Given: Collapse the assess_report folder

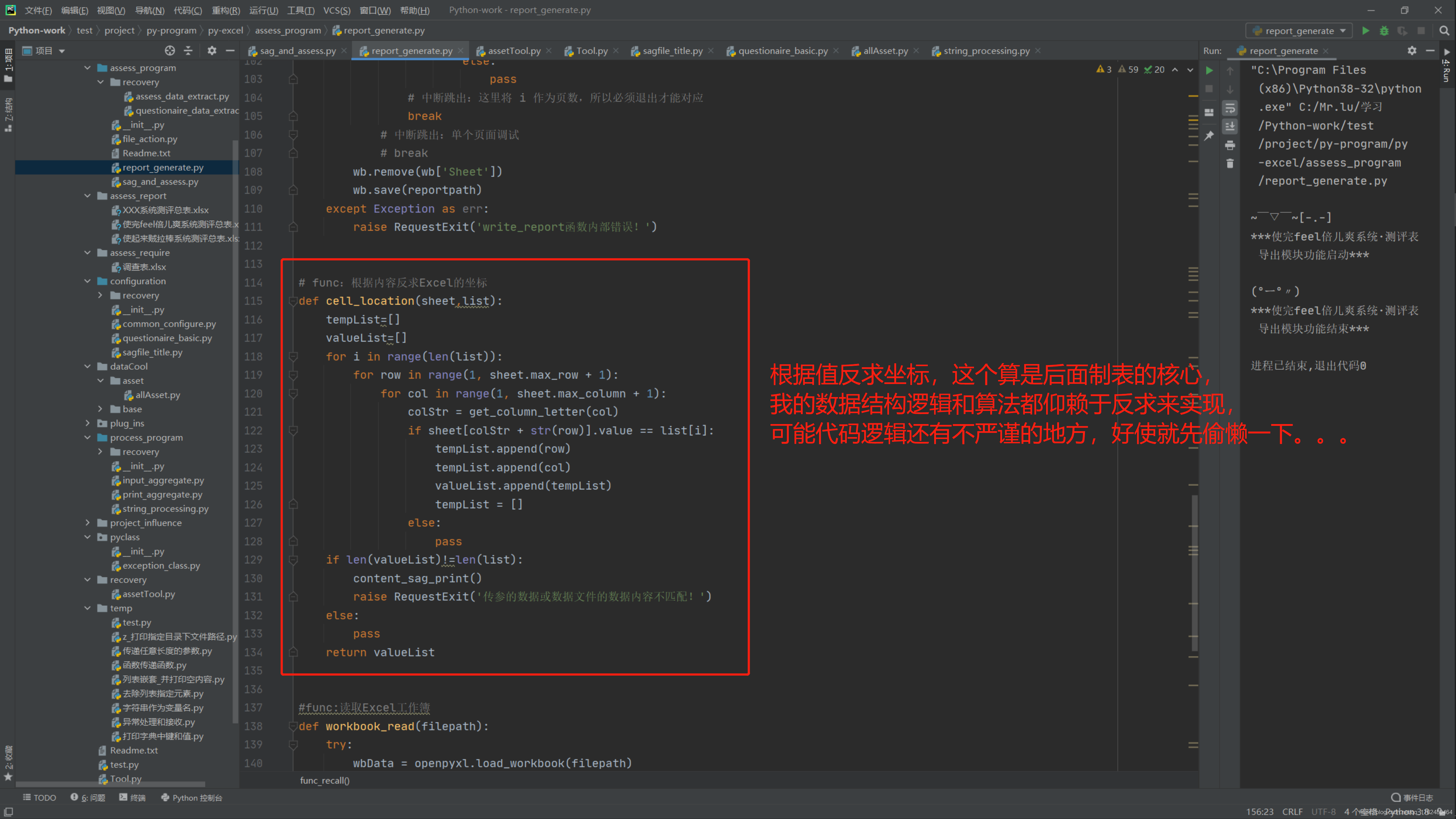Looking at the screenshot, I should 87,196.
